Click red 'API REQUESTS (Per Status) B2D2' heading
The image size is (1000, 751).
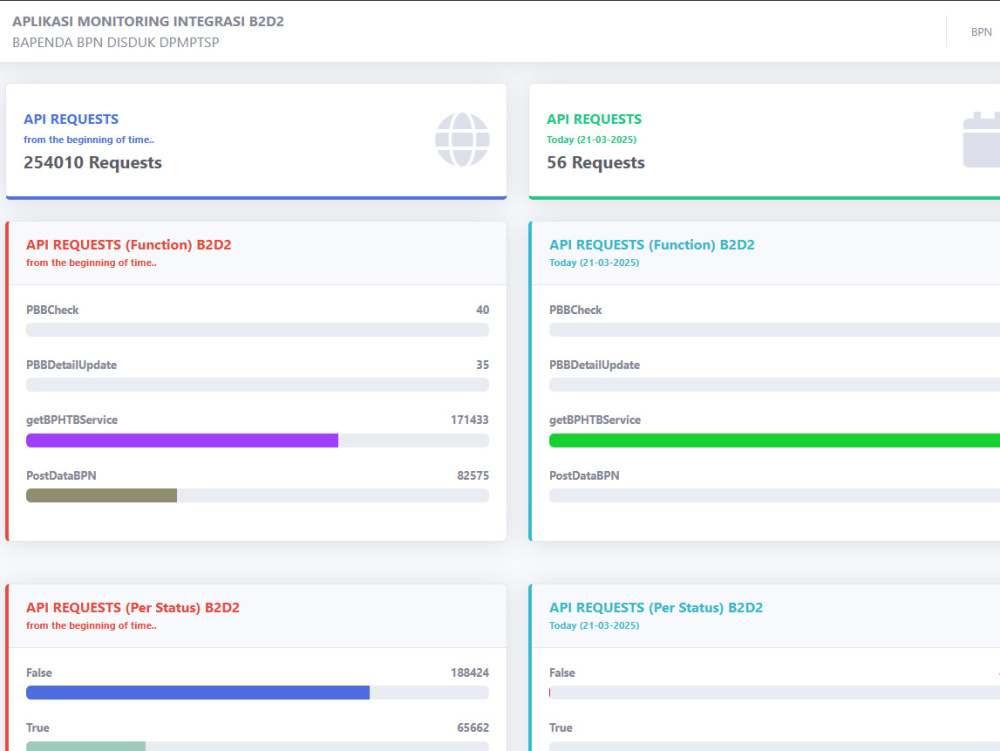pyautogui.click(x=133, y=608)
